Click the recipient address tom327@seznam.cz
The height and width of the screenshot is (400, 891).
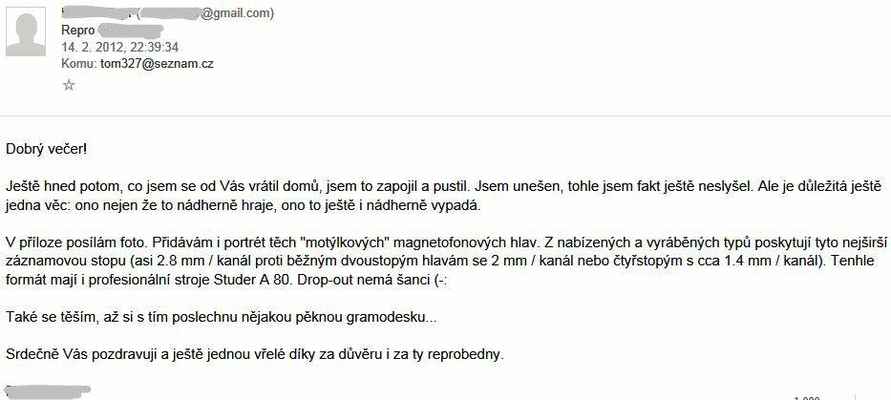pyautogui.click(x=157, y=64)
